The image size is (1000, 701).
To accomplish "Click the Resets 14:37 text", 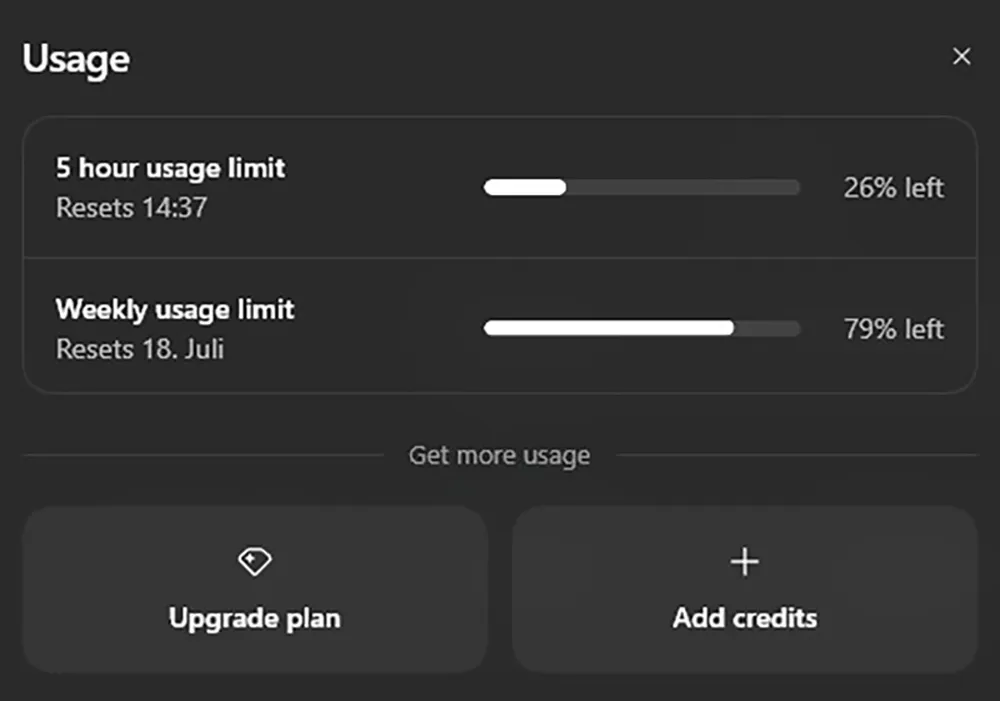I will tap(131, 207).
